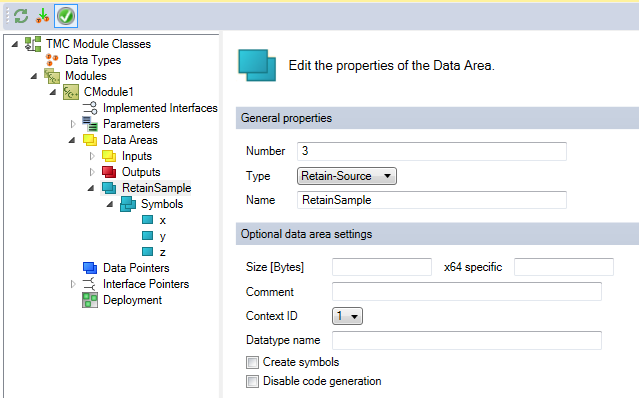Click the x64 specific input field

click(564, 267)
